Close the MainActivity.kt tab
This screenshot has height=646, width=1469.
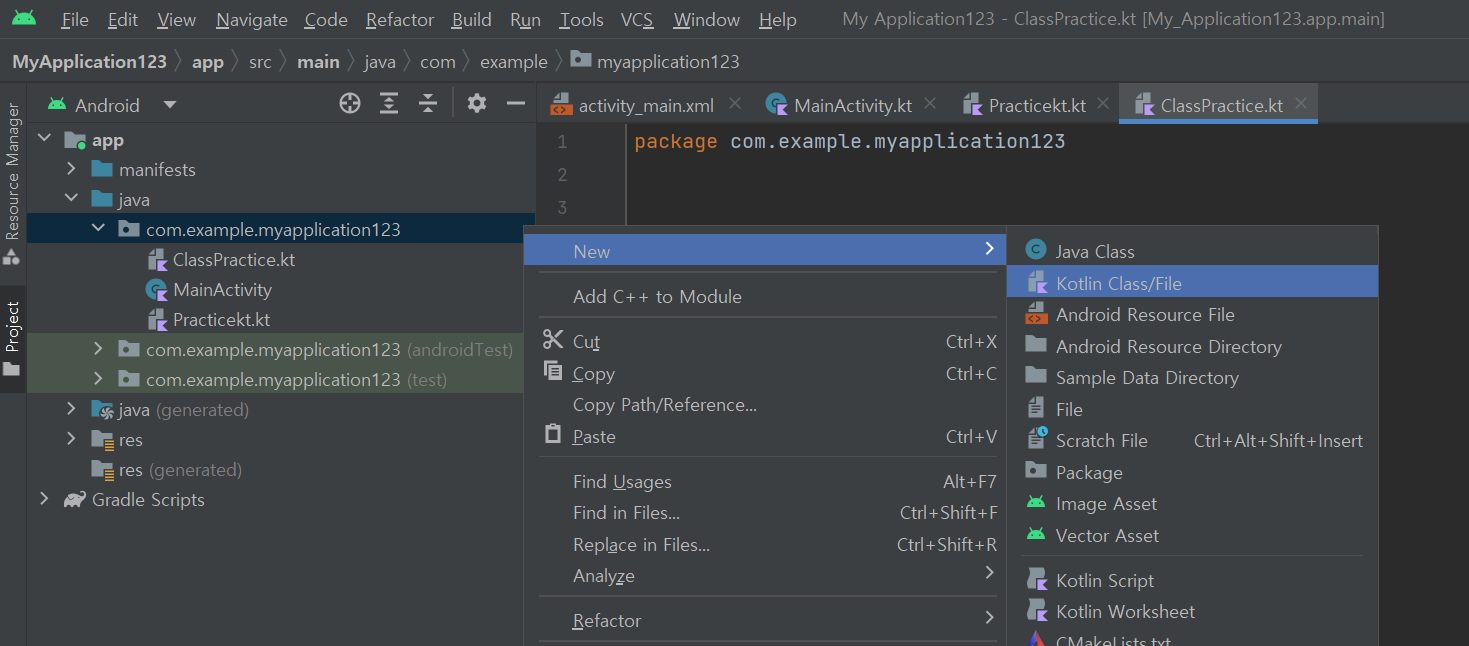tap(931, 103)
